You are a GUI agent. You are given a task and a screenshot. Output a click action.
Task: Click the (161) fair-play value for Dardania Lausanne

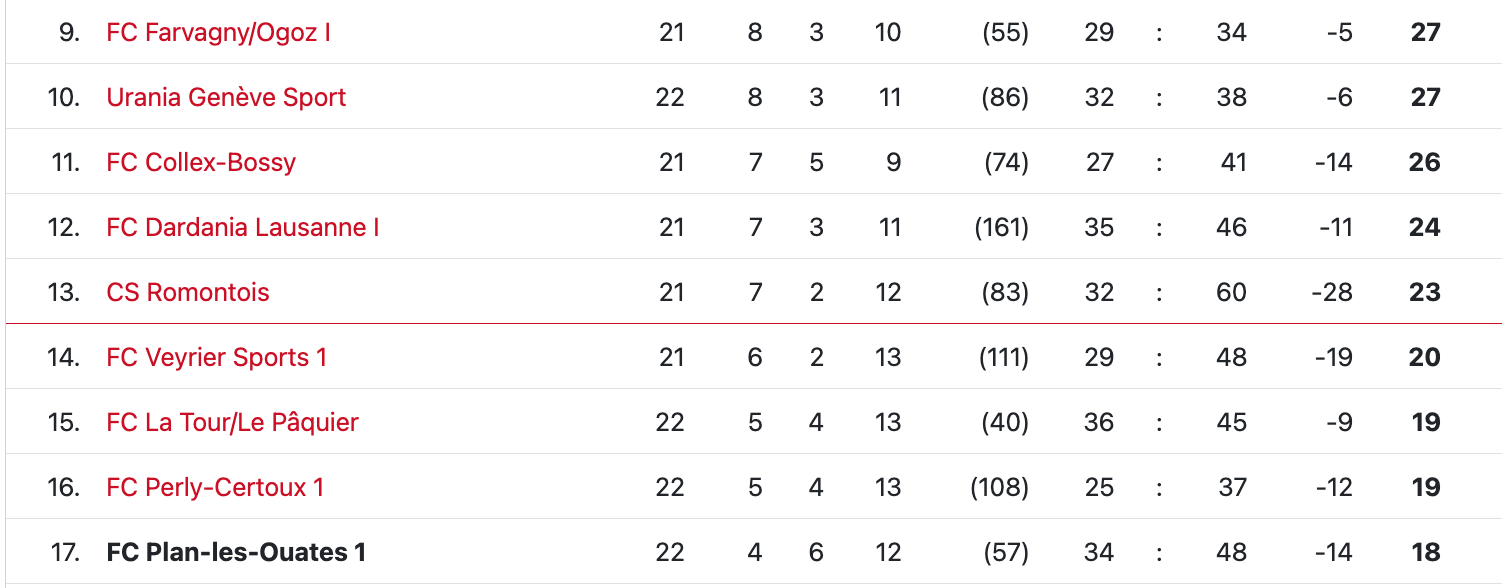[1001, 227]
